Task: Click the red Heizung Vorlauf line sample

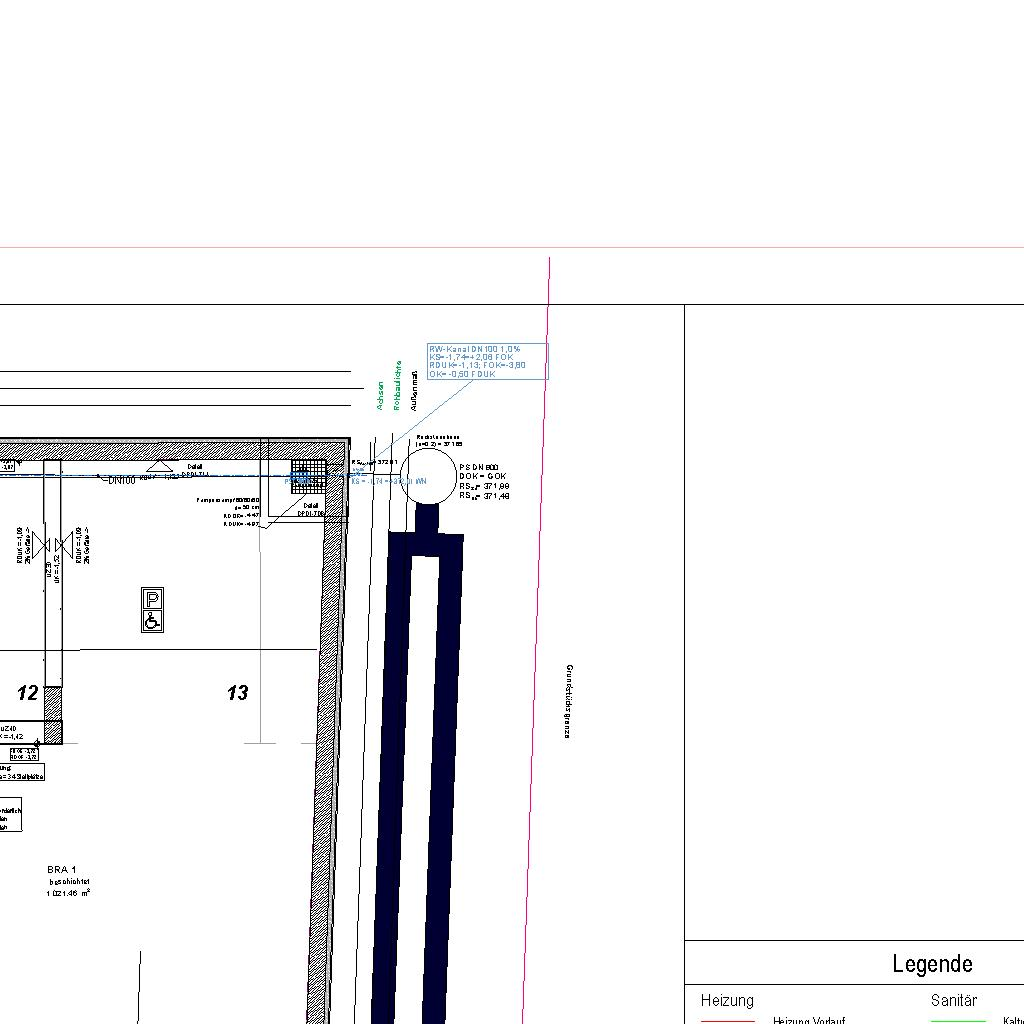Action: tap(727, 1021)
